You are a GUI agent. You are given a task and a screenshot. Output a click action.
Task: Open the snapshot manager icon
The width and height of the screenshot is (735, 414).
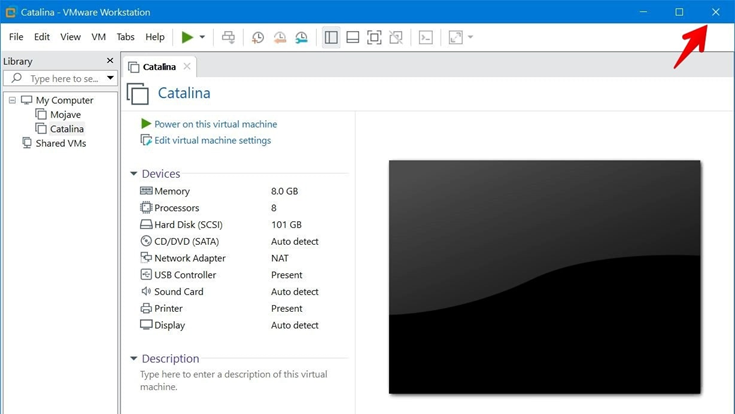(x=301, y=37)
